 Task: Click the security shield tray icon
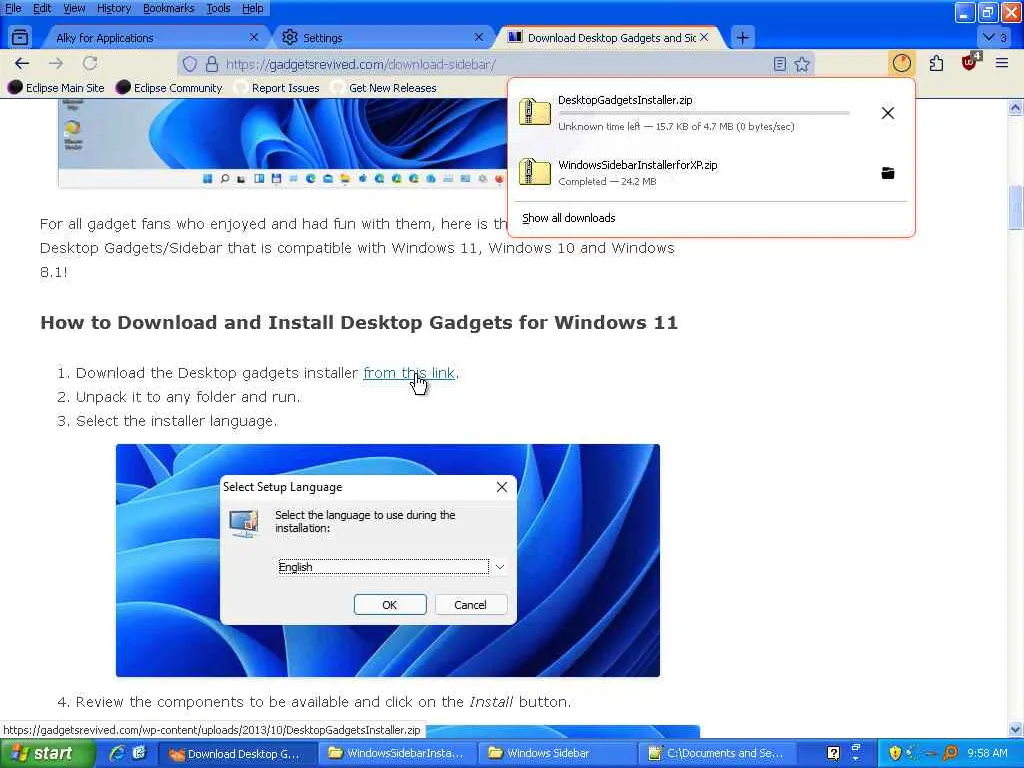point(895,753)
